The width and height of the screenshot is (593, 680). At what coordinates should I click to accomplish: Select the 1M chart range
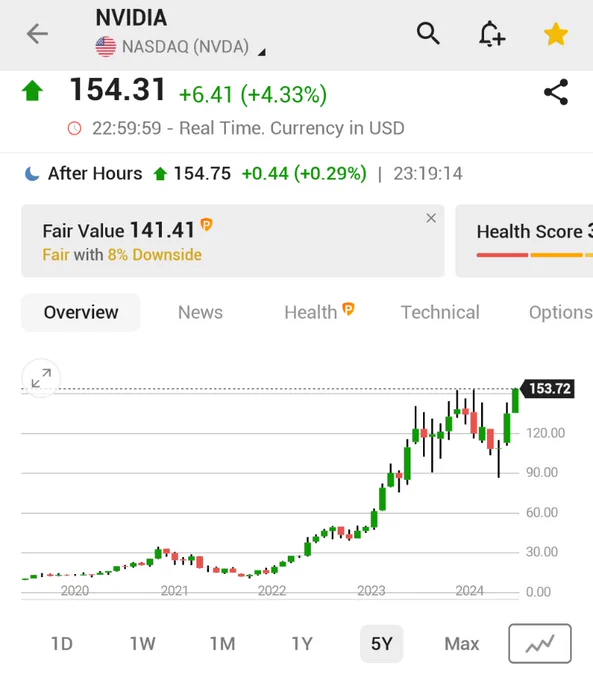pos(223,644)
